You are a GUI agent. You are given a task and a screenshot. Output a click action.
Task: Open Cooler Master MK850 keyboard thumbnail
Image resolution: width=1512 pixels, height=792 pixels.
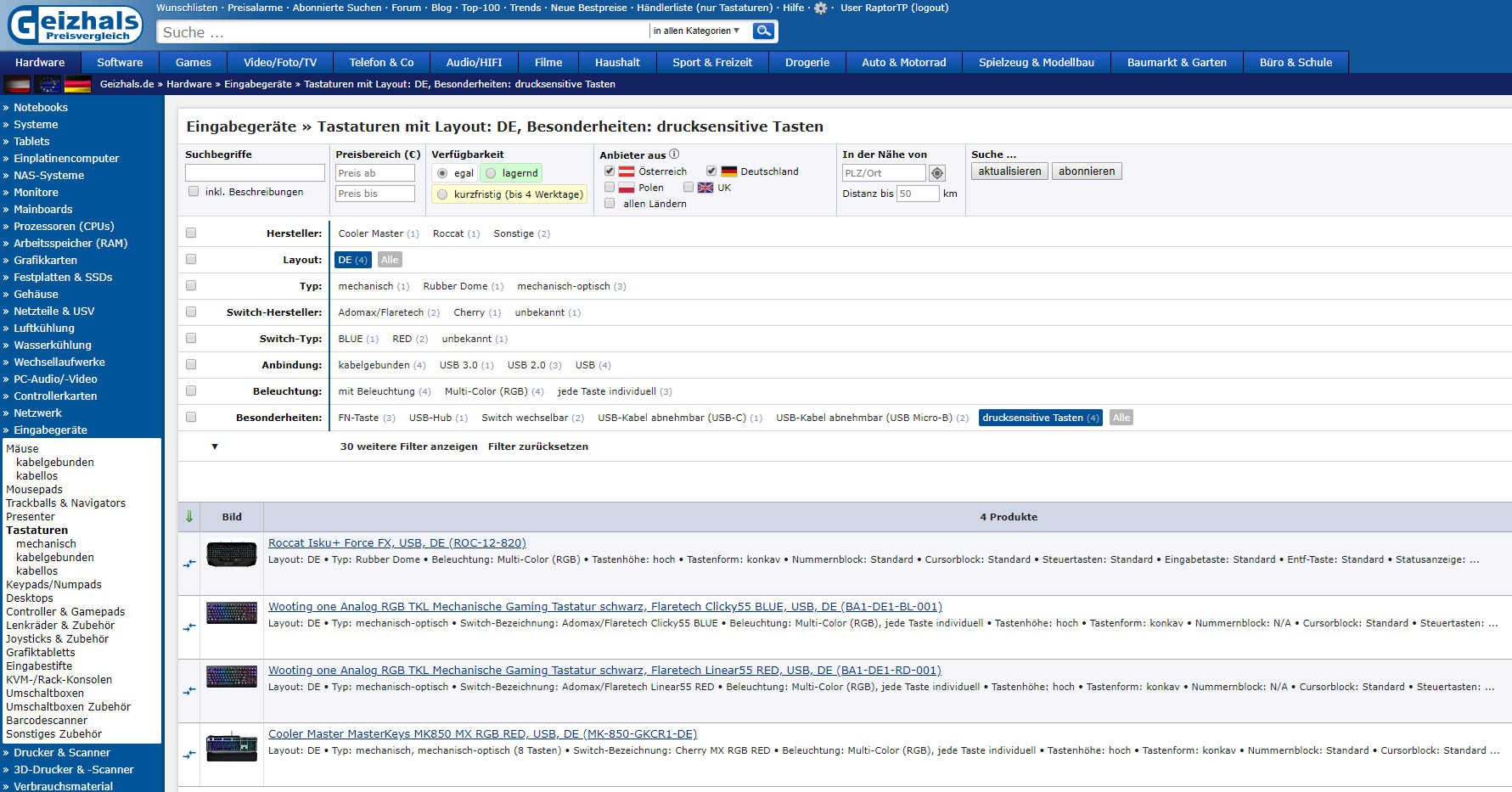click(x=232, y=746)
